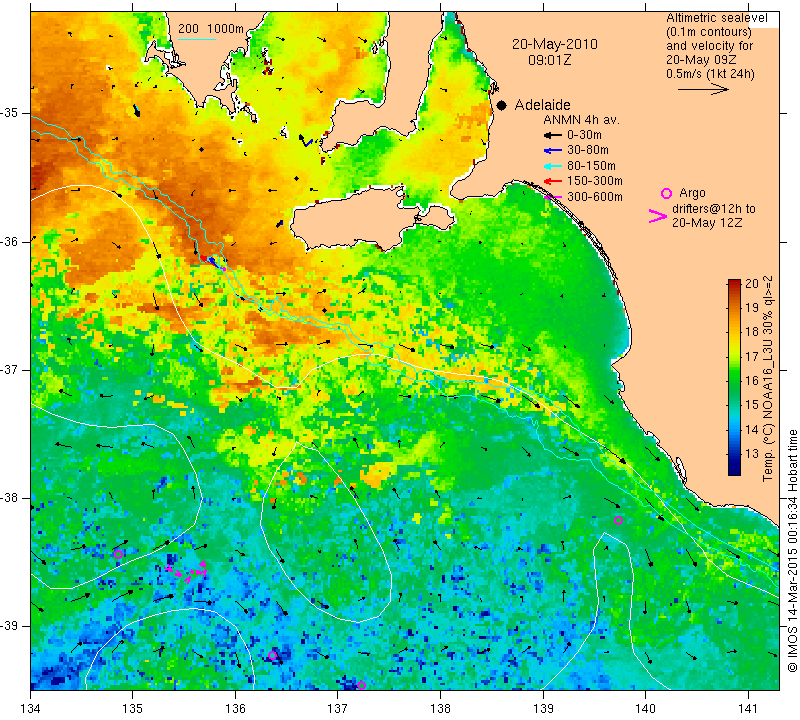Click the cyan 80-150m legend arrow
800x720 pixels.
coord(553,166)
